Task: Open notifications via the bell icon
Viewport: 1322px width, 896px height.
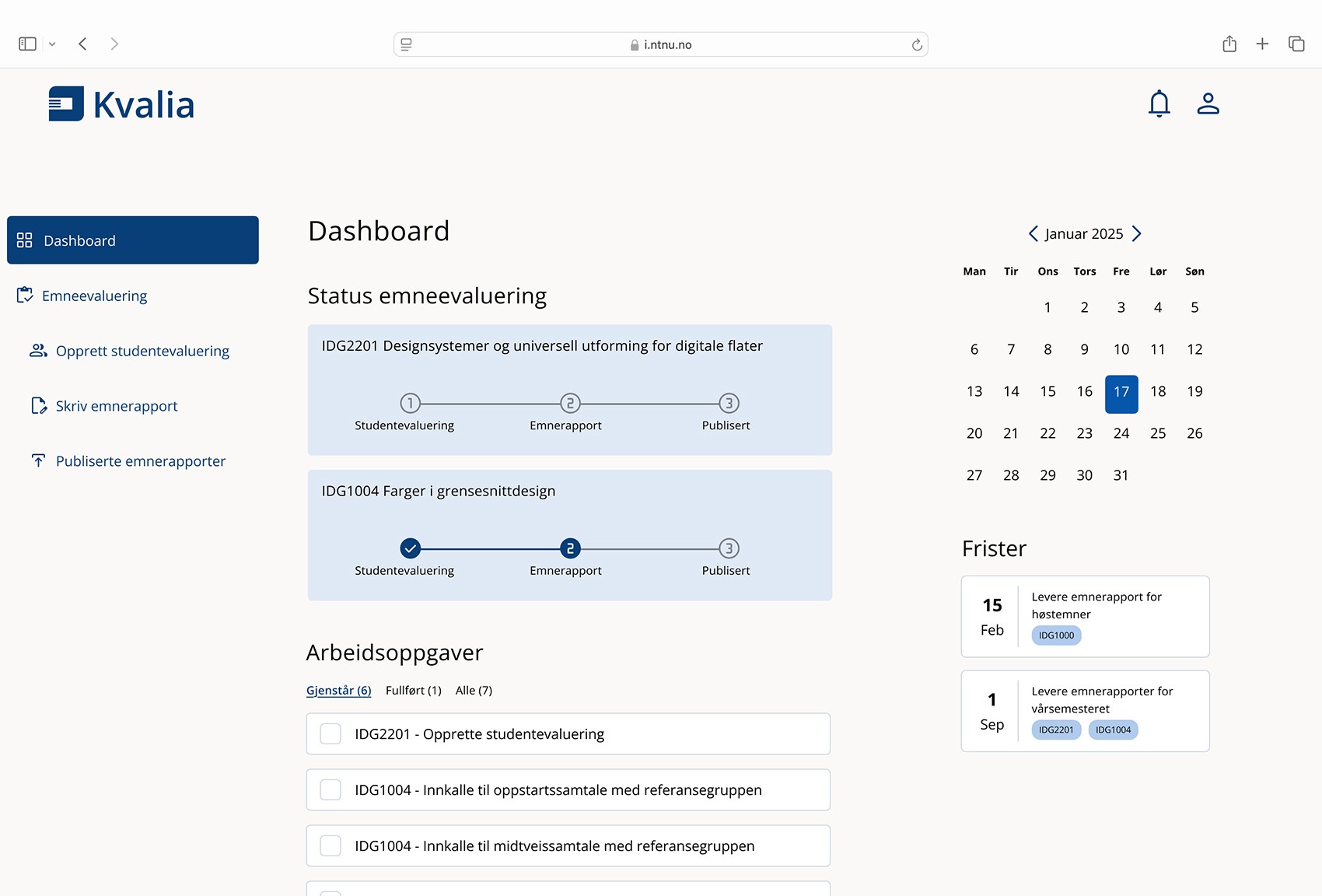Action: pyautogui.click(x=1159, y=103)
